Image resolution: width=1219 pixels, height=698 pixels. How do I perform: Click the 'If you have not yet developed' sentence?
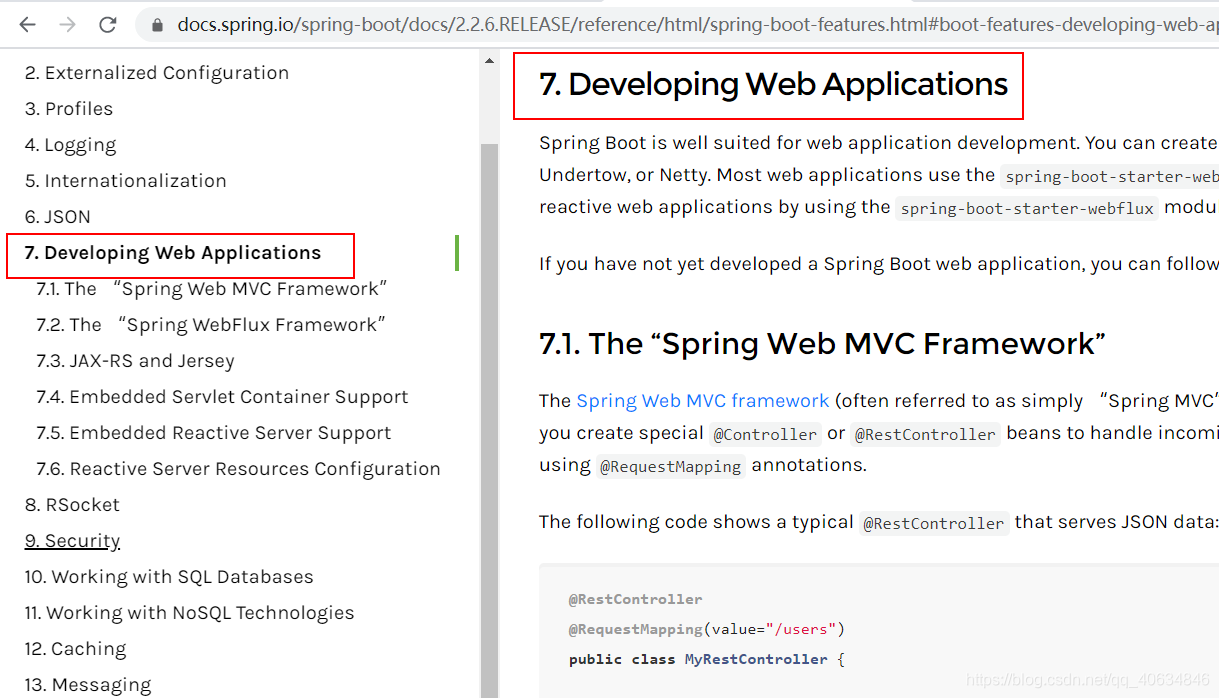pyautogui.click(x=879, y=264)
